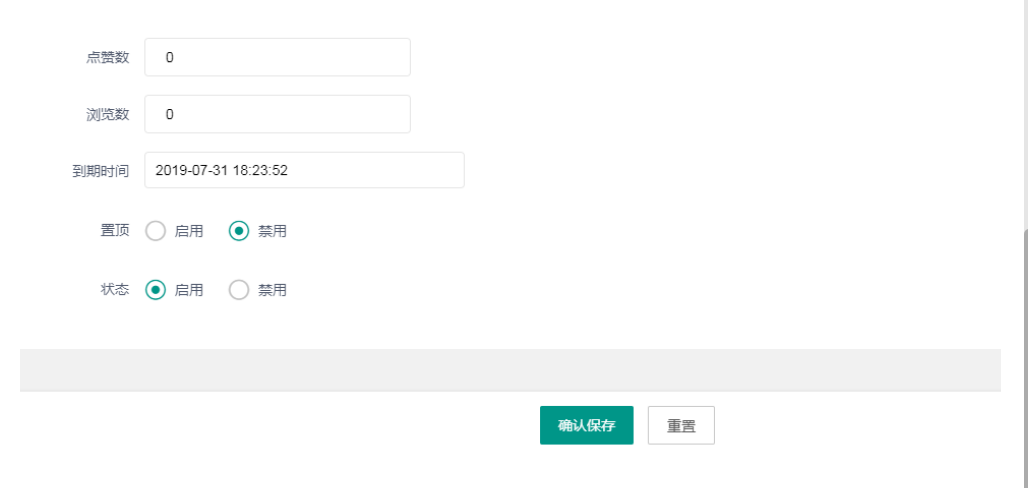Click the 启用 text in the 状态 row
The width and height of the screenshot is (1028, 488).
pyautogui.click(x=189, y=290)
